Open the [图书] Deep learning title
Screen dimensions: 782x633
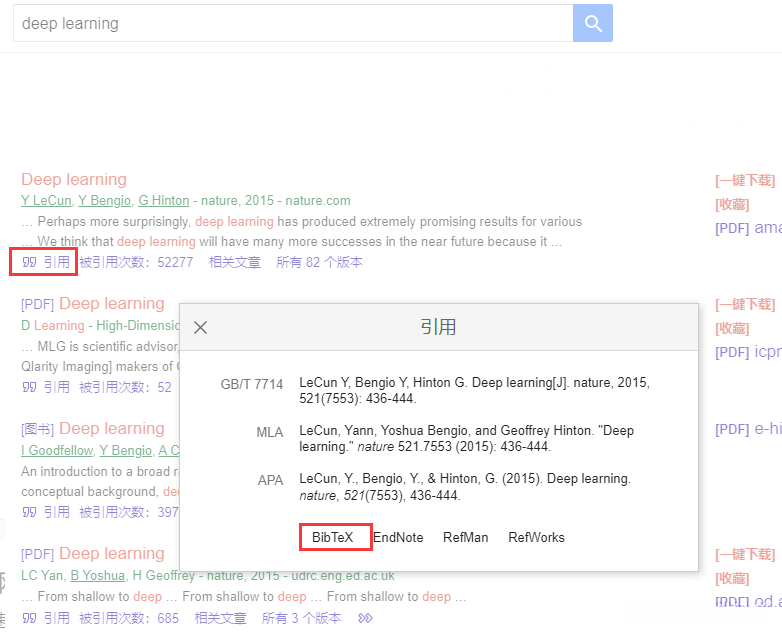93,428
